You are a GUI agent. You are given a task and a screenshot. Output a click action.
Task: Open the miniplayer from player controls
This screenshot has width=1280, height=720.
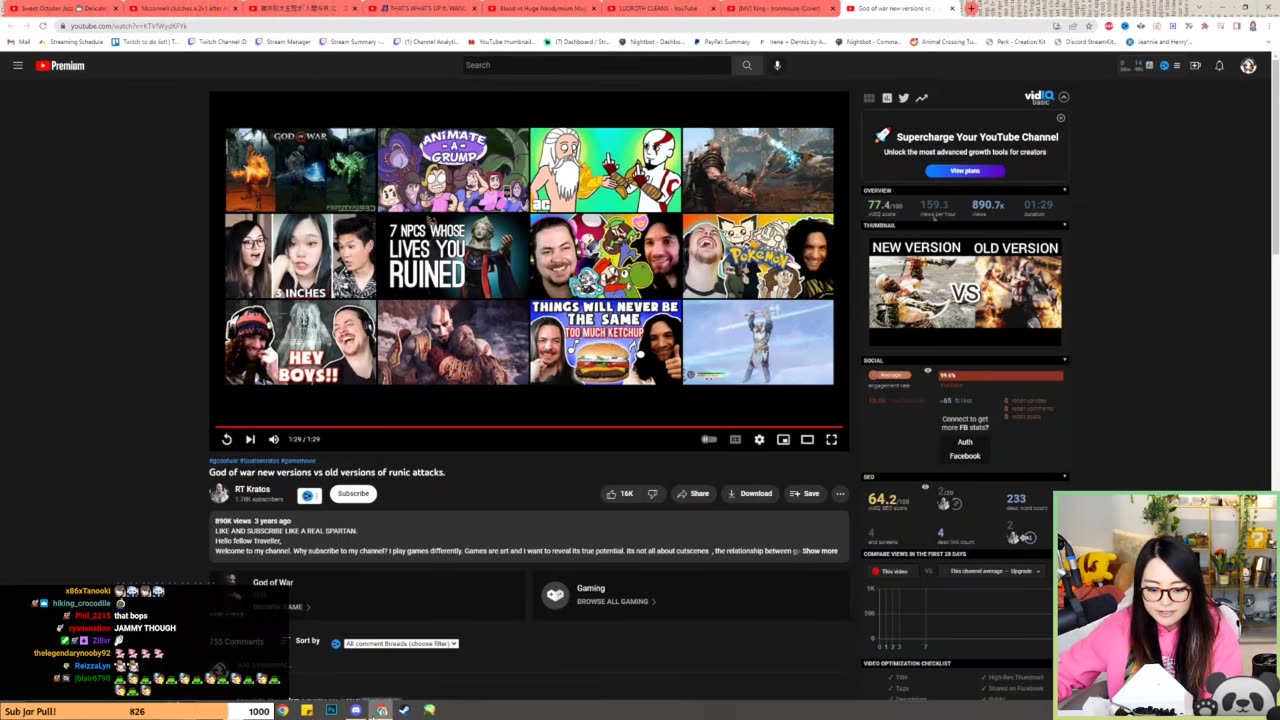coord(783,439)
